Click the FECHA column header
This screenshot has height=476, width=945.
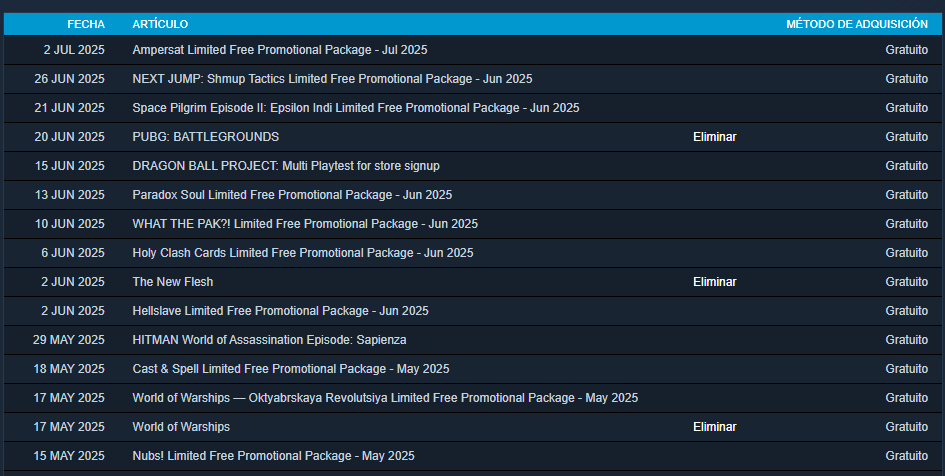pos(86,24)
